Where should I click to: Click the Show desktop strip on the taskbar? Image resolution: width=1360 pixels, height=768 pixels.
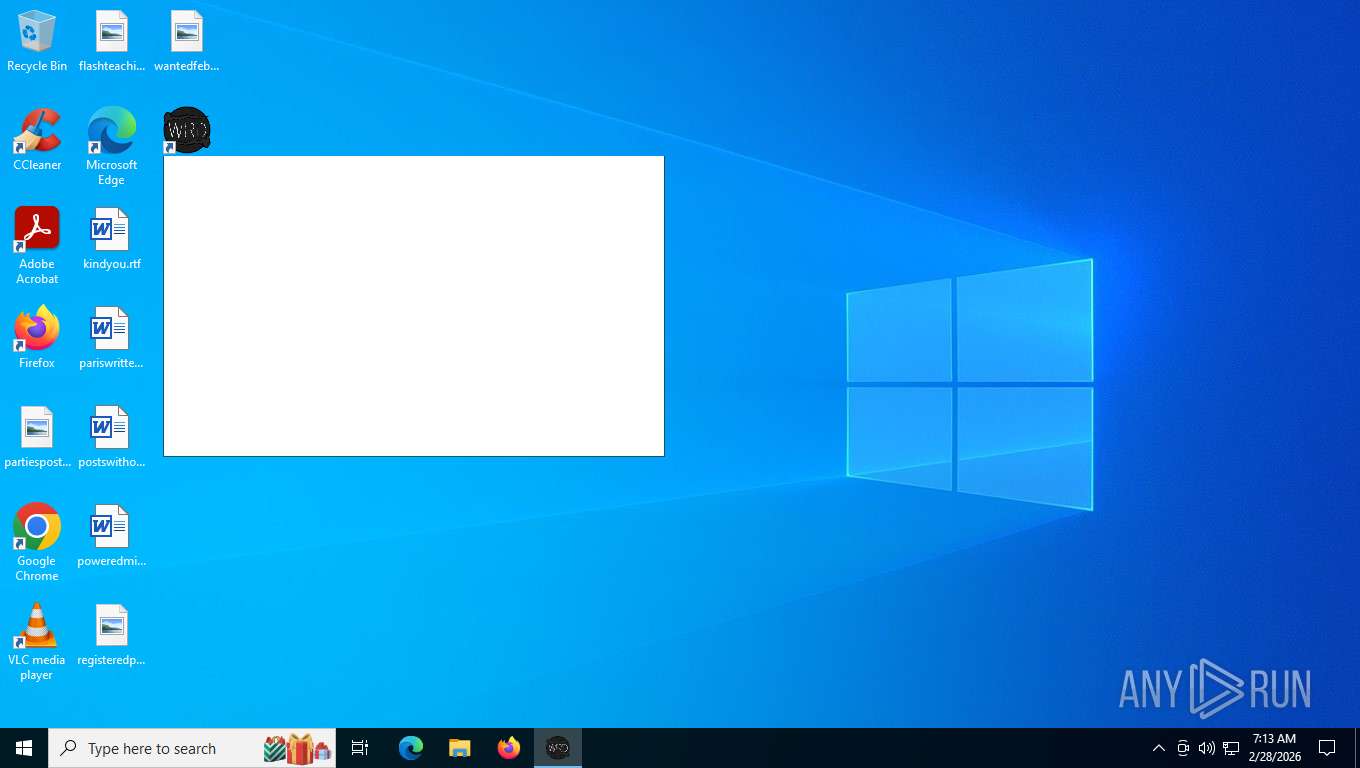(1356, 748)
